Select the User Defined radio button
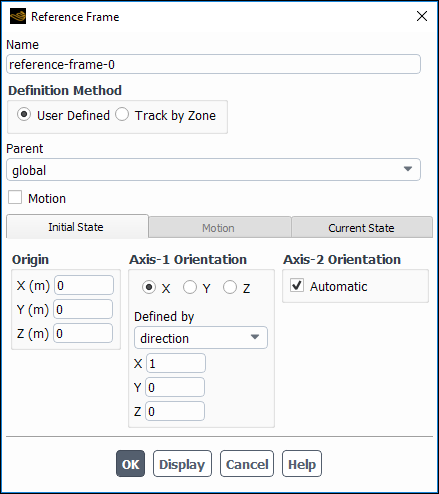Screen dimensions: 439x494 [24, 114]
